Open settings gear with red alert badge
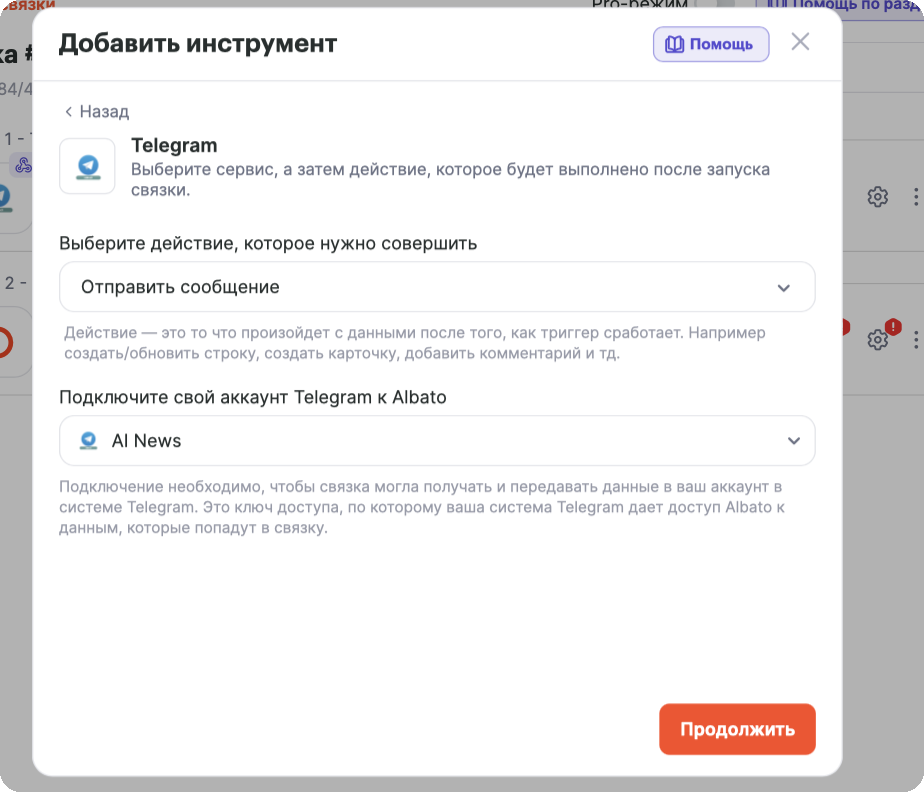This screenshot has height=792, width=924. (x=877, y=339)
